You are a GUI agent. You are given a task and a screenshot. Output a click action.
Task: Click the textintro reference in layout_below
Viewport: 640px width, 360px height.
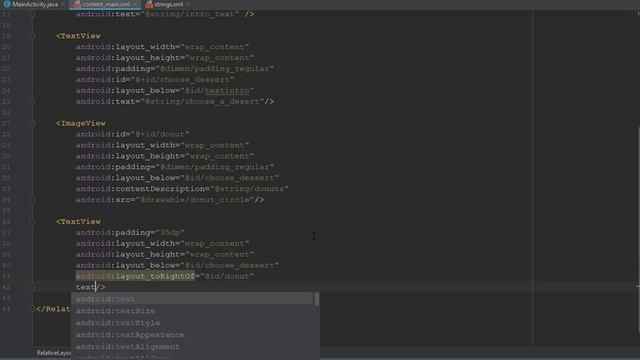[x=227, y=91]
